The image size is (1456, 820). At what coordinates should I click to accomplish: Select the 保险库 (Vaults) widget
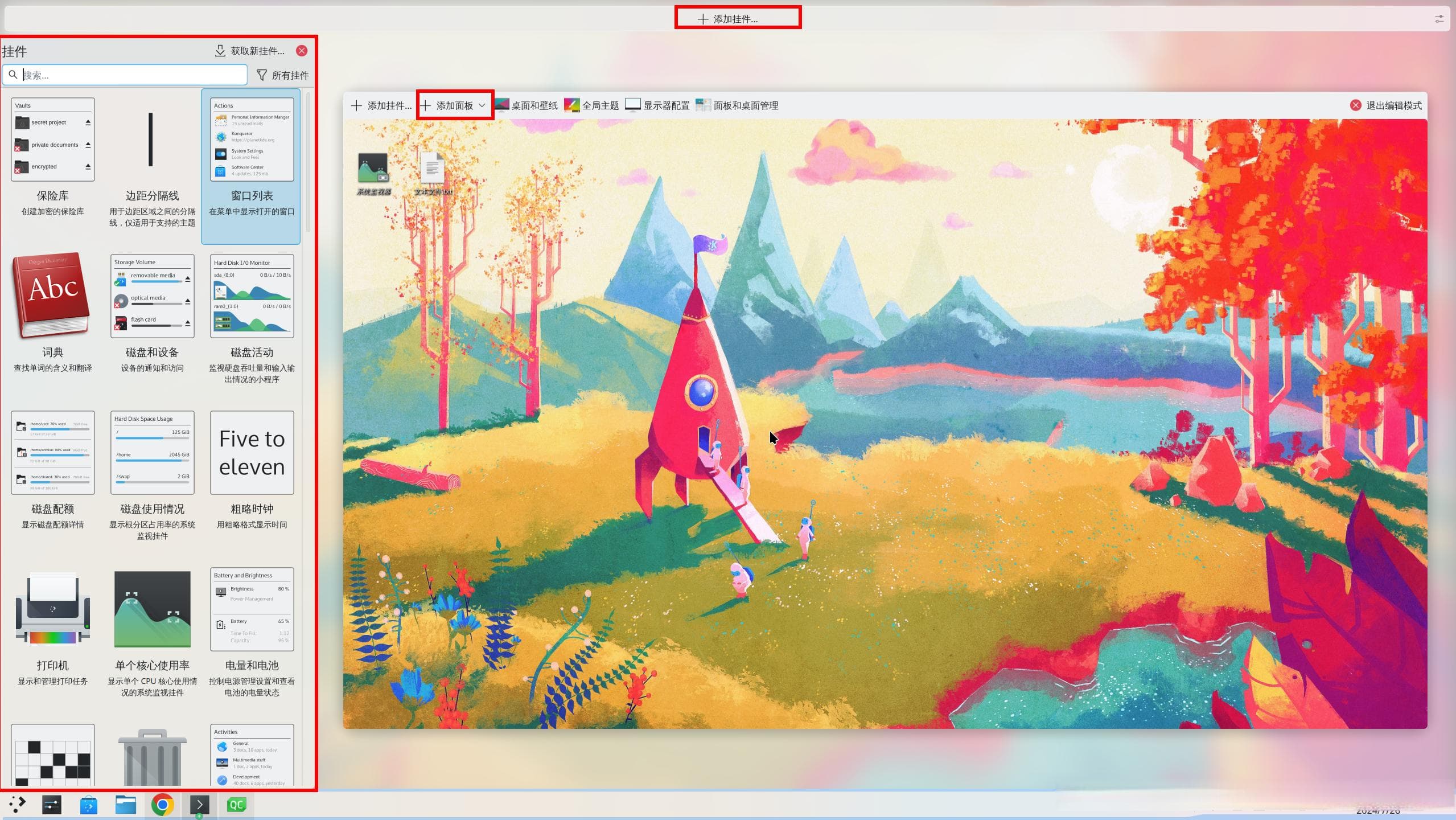[52, 165]
